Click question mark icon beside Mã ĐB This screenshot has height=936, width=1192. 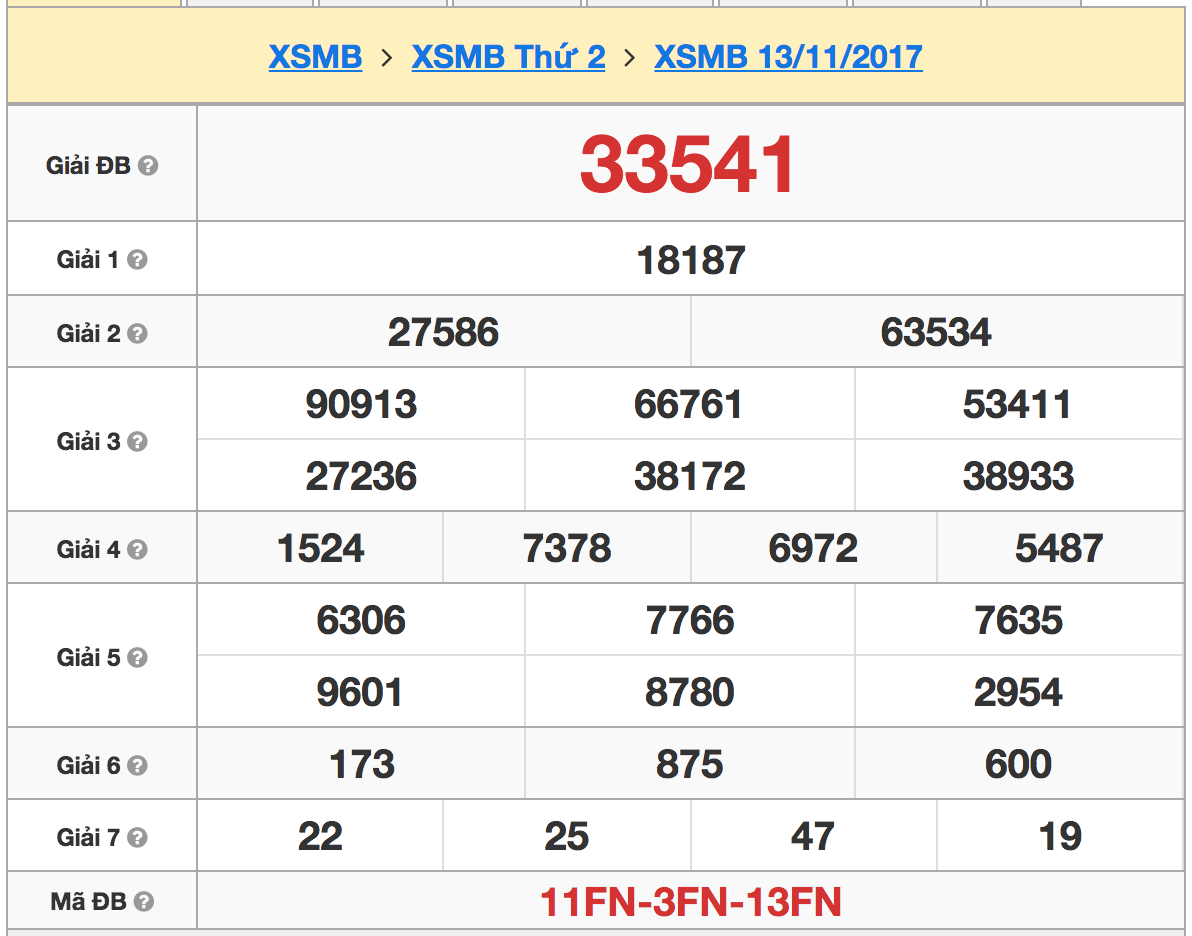click(x=144, y=902)
